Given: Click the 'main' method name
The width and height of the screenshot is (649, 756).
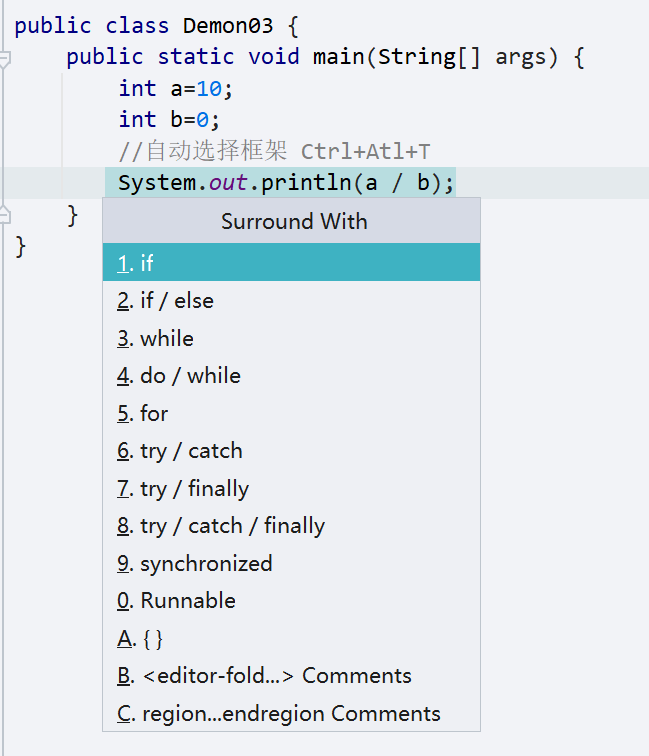Looking at the screenshot, I should pyautogui.click(x=338, y=57).
